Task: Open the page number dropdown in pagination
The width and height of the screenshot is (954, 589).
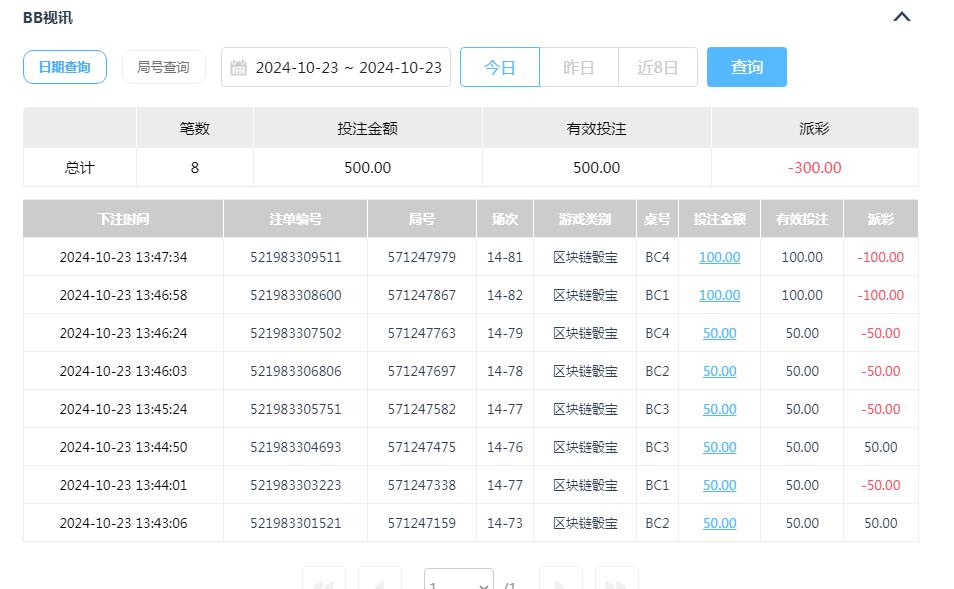Action: 458,580
